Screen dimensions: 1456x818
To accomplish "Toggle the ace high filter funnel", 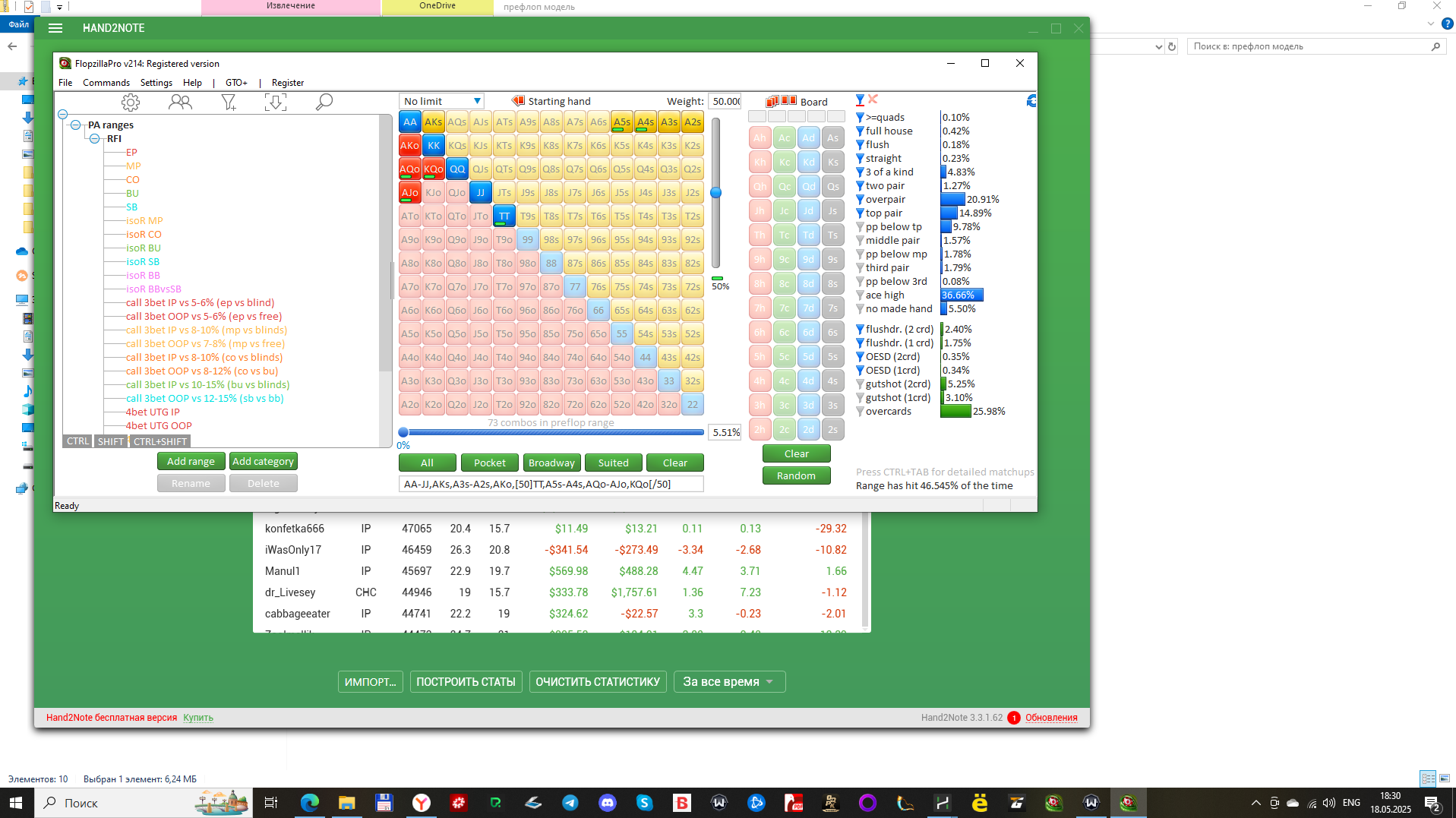I will coord(860,295).
